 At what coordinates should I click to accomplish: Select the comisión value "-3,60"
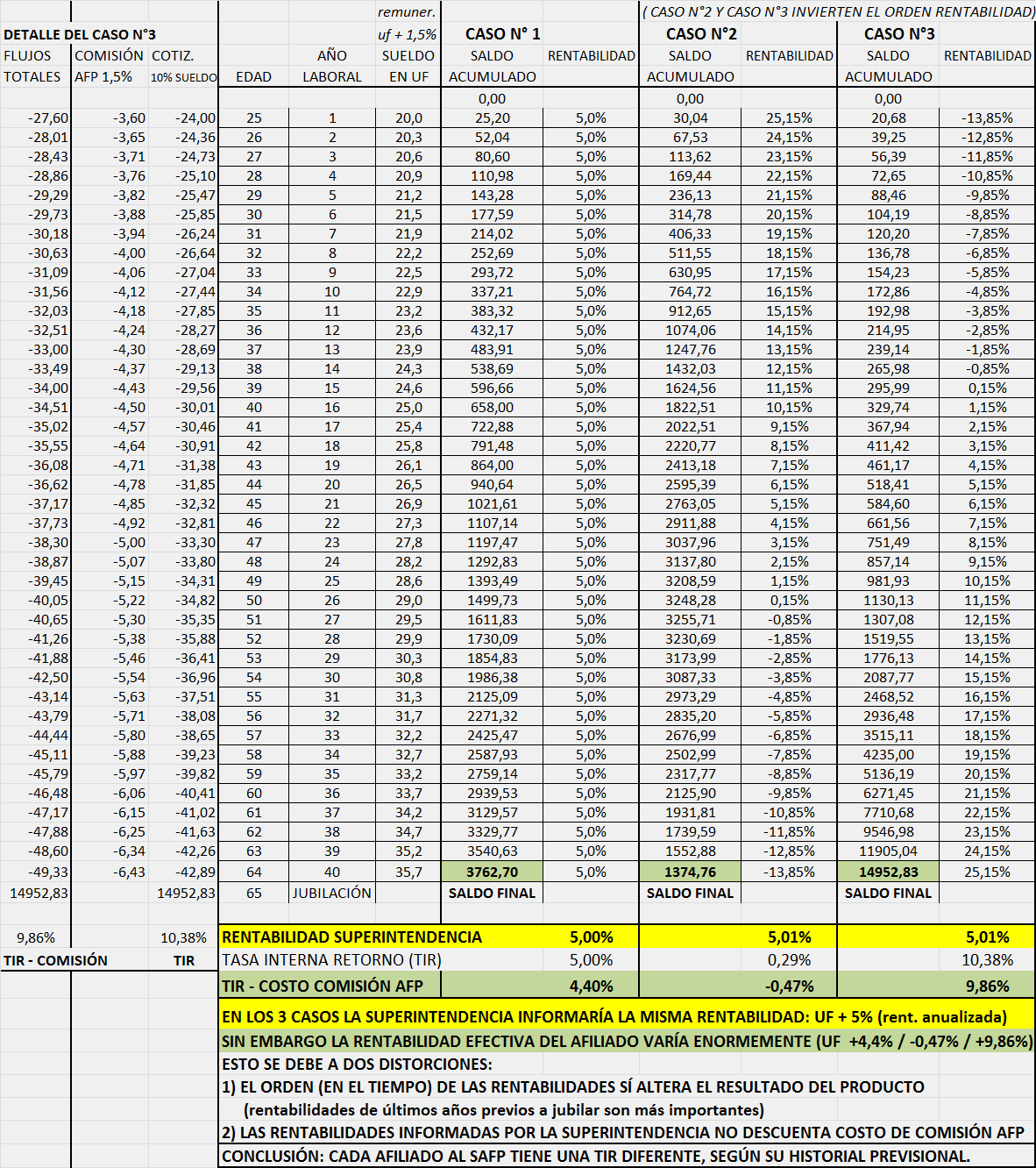[x=129, y=118]
